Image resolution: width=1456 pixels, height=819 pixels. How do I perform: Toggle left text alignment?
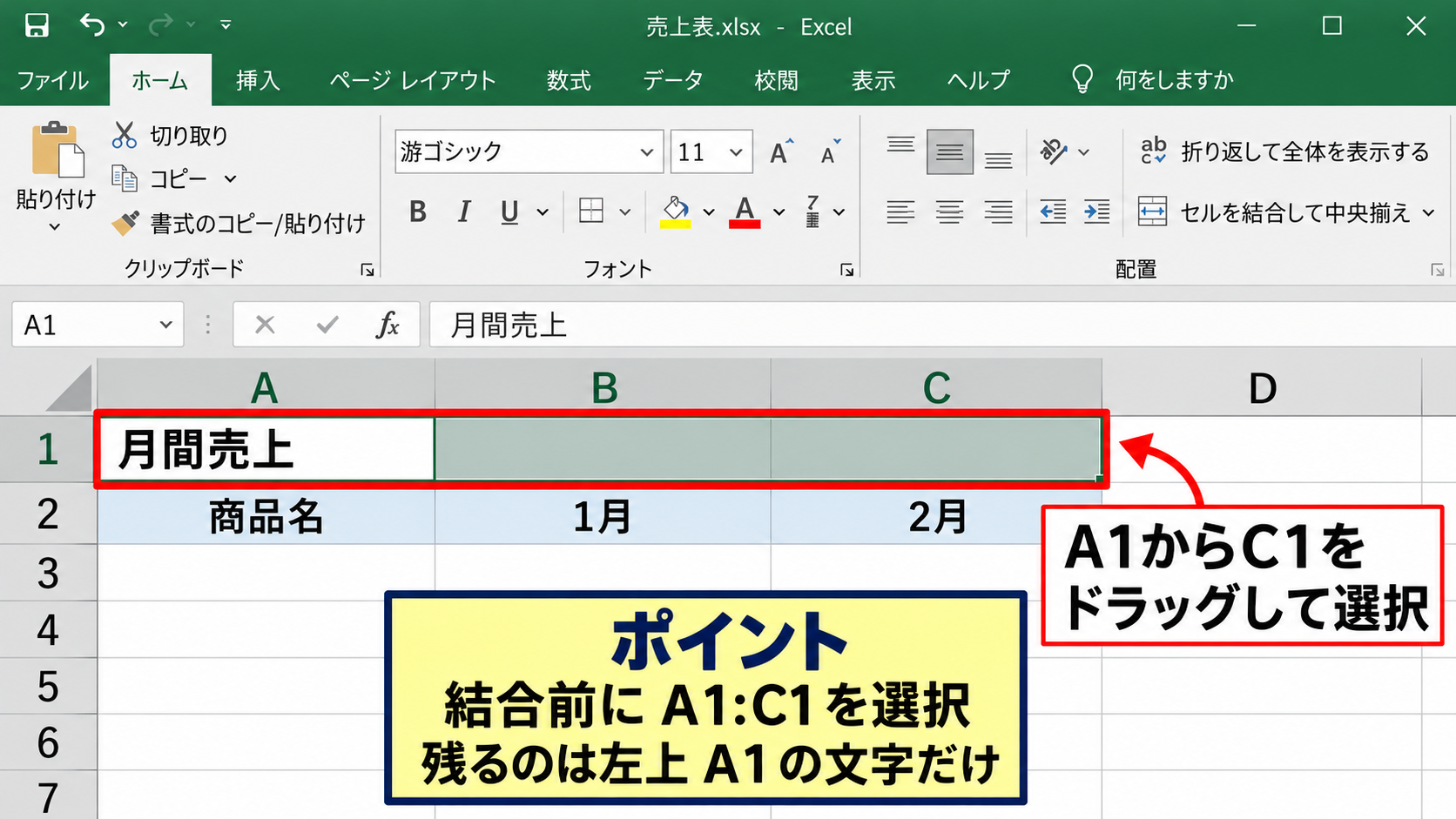coord(901,211)
